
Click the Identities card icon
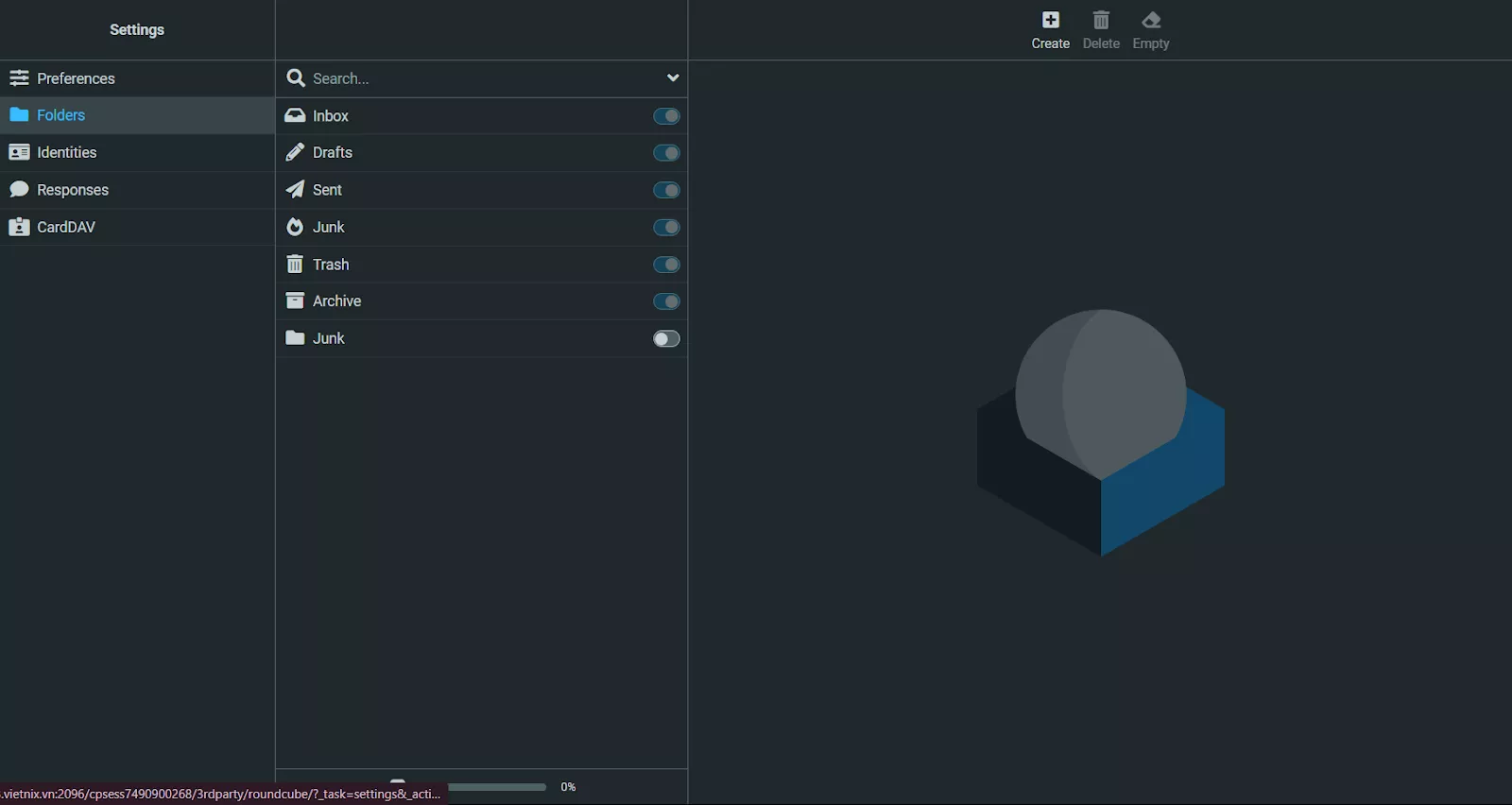coord(19,152)
